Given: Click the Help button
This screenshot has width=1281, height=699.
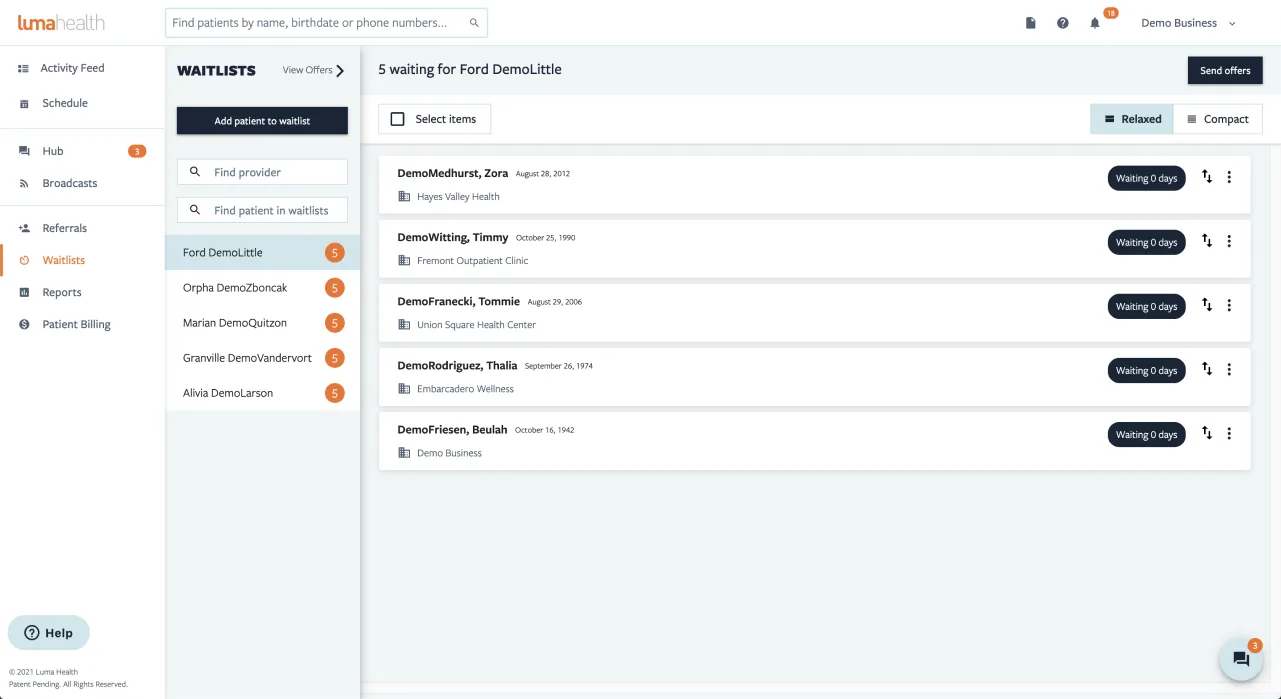Looking at the screenshot, I should tap(49, 632).
